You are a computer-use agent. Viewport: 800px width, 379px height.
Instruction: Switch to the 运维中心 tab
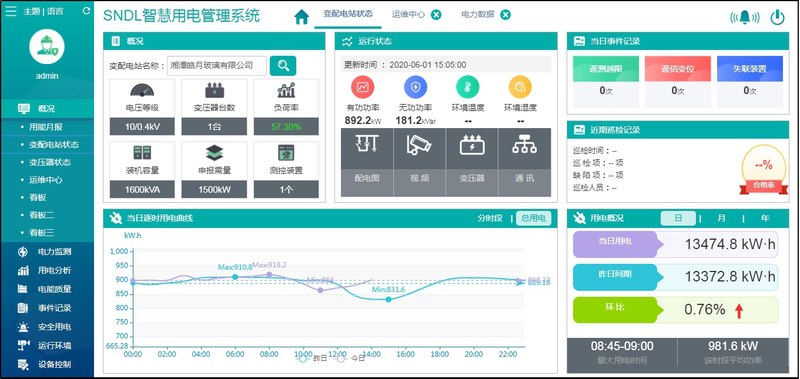click(x=408, y=14)
